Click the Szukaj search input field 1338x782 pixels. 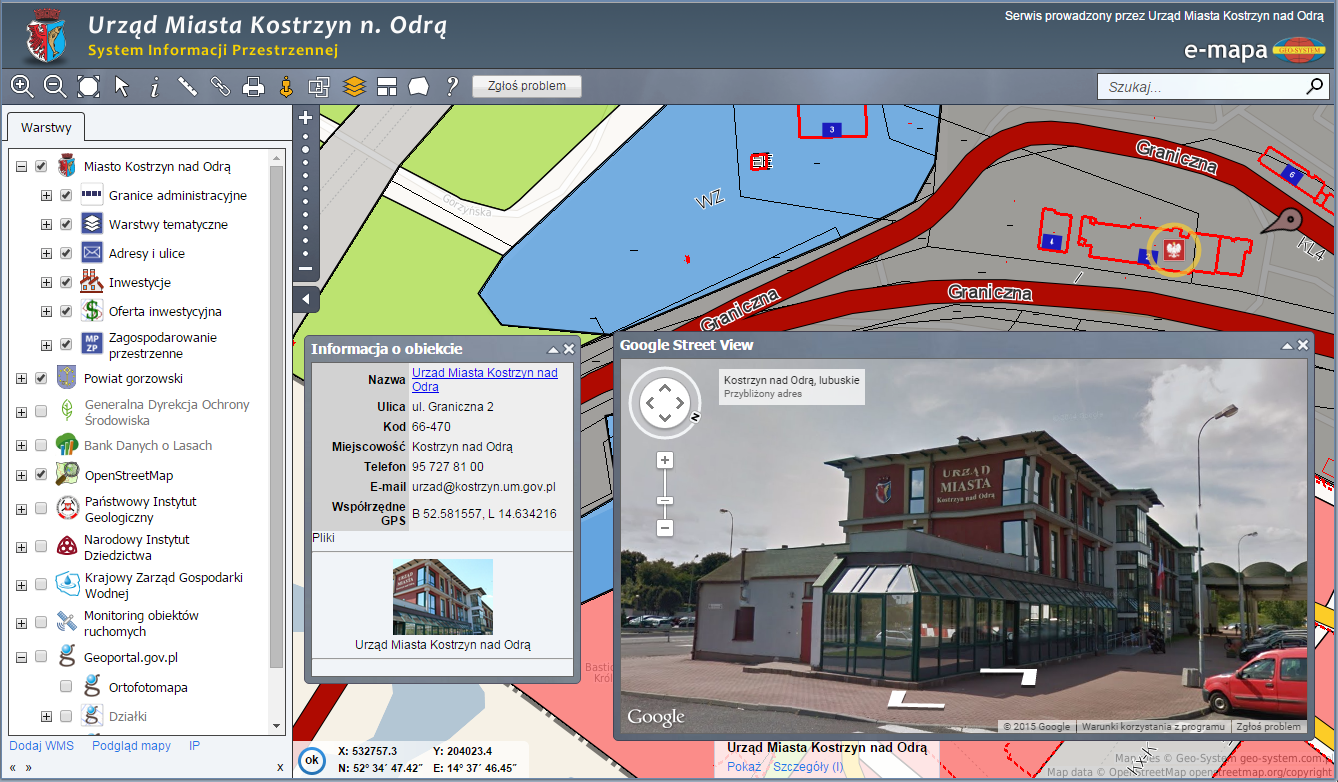click(1201, 87)
